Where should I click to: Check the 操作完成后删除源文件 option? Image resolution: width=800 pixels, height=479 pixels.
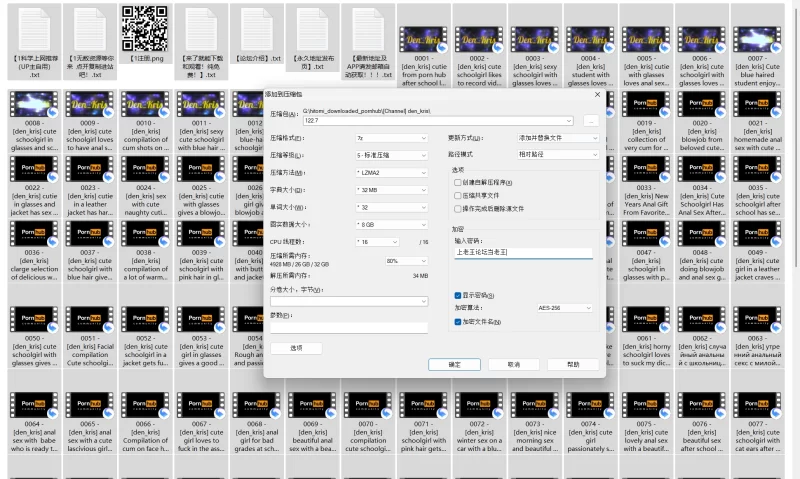(457, 208)
